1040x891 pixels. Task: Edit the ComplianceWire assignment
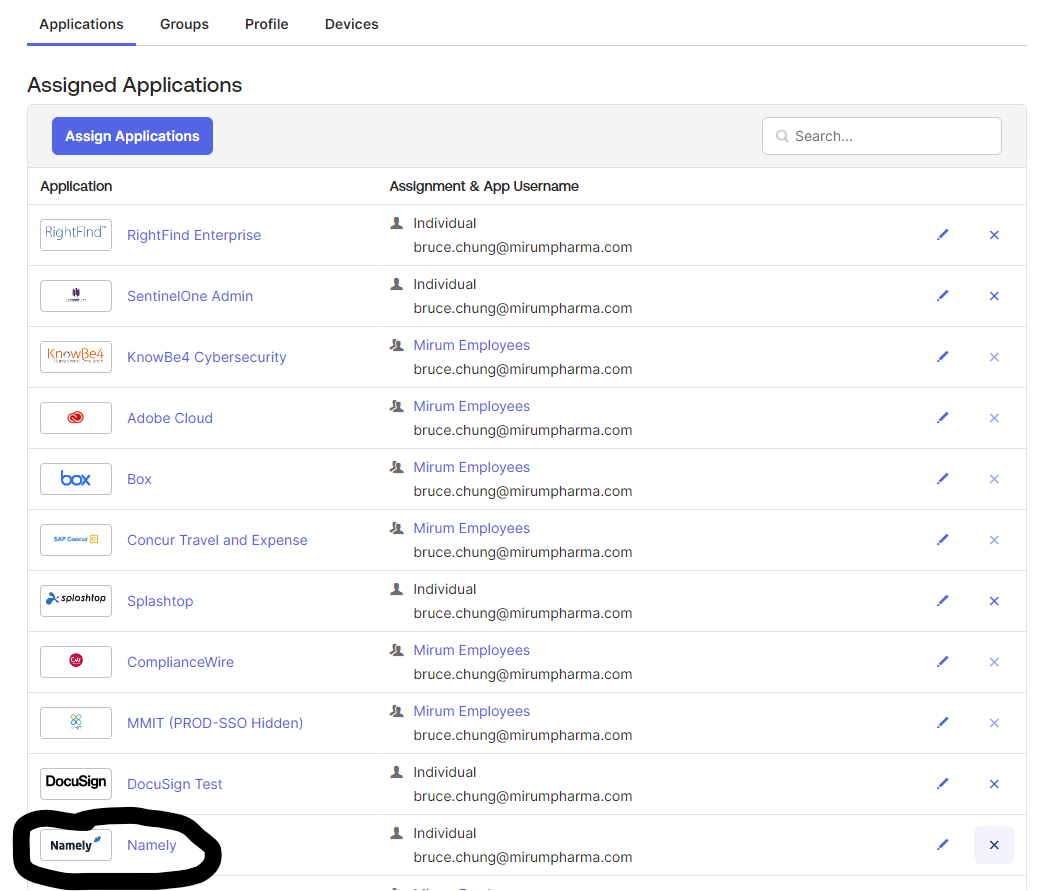point(942,662)
